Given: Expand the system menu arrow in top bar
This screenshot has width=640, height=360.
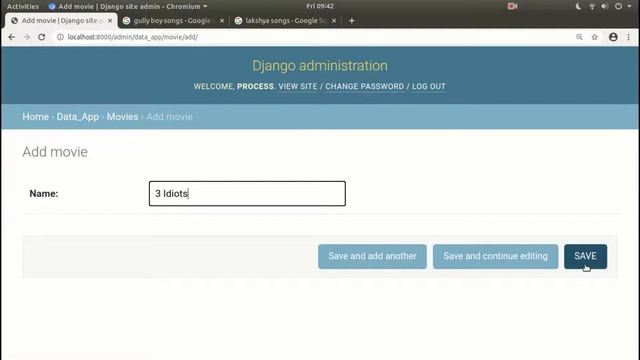Looking at the screenshot, I should [x=629, y=6].
